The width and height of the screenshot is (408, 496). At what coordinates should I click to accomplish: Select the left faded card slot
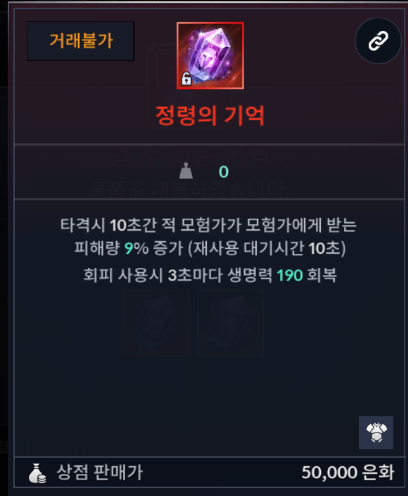tap(156, 323)
